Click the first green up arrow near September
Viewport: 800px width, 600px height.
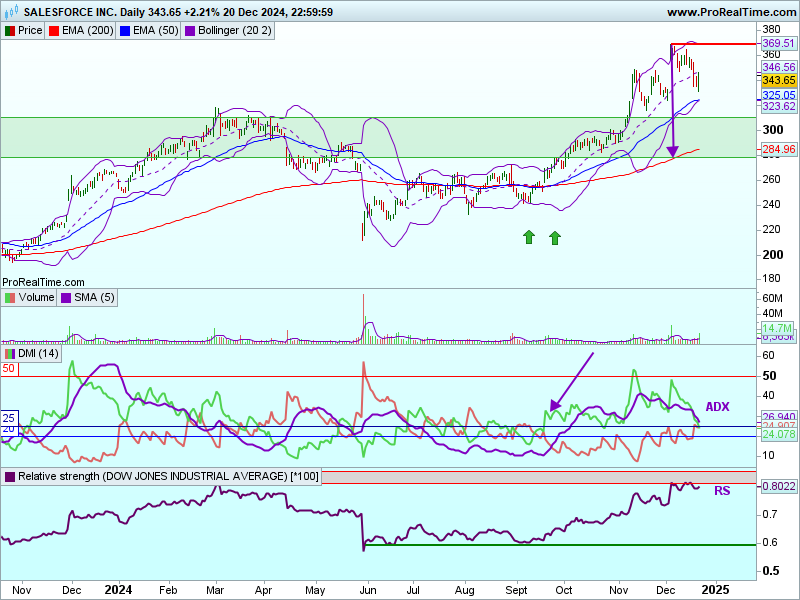point(527,237)
